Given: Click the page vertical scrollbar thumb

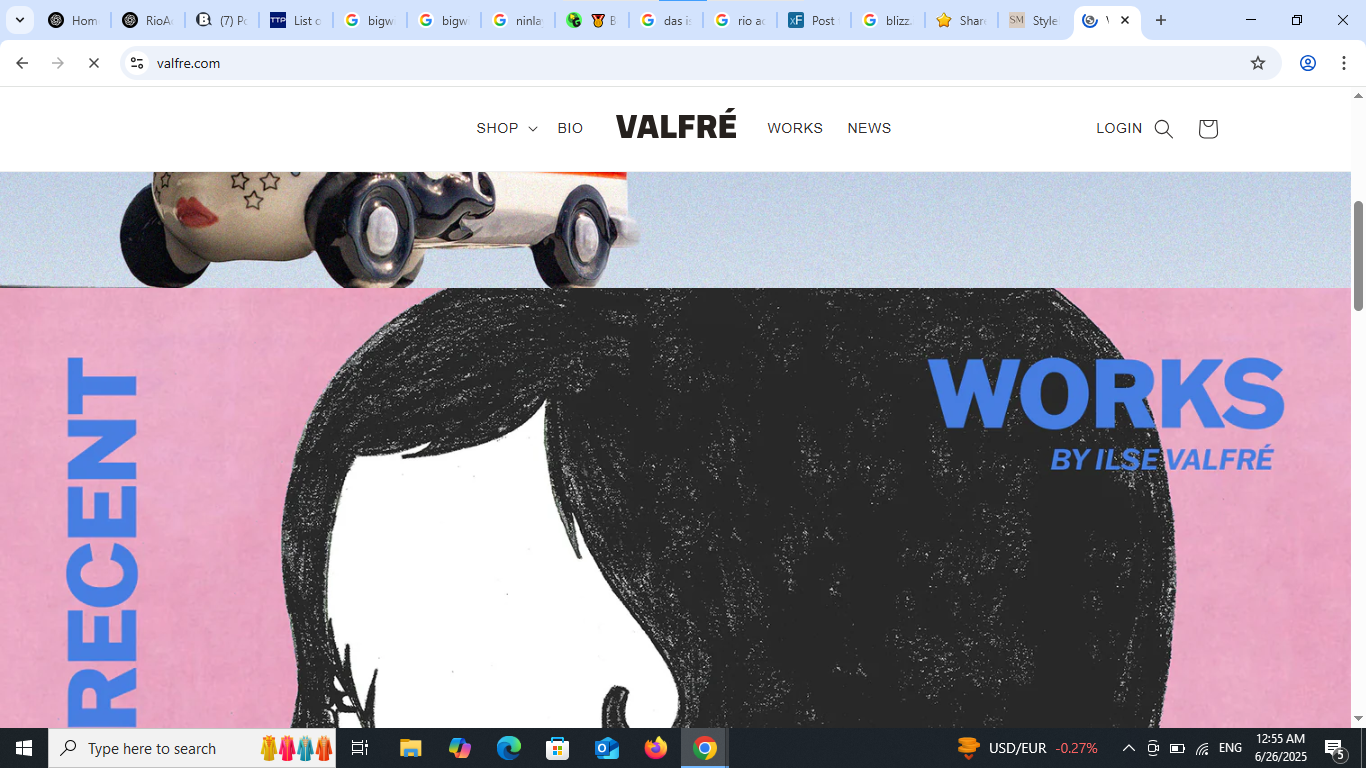Looking at the screenshot, I should 1358,255.
